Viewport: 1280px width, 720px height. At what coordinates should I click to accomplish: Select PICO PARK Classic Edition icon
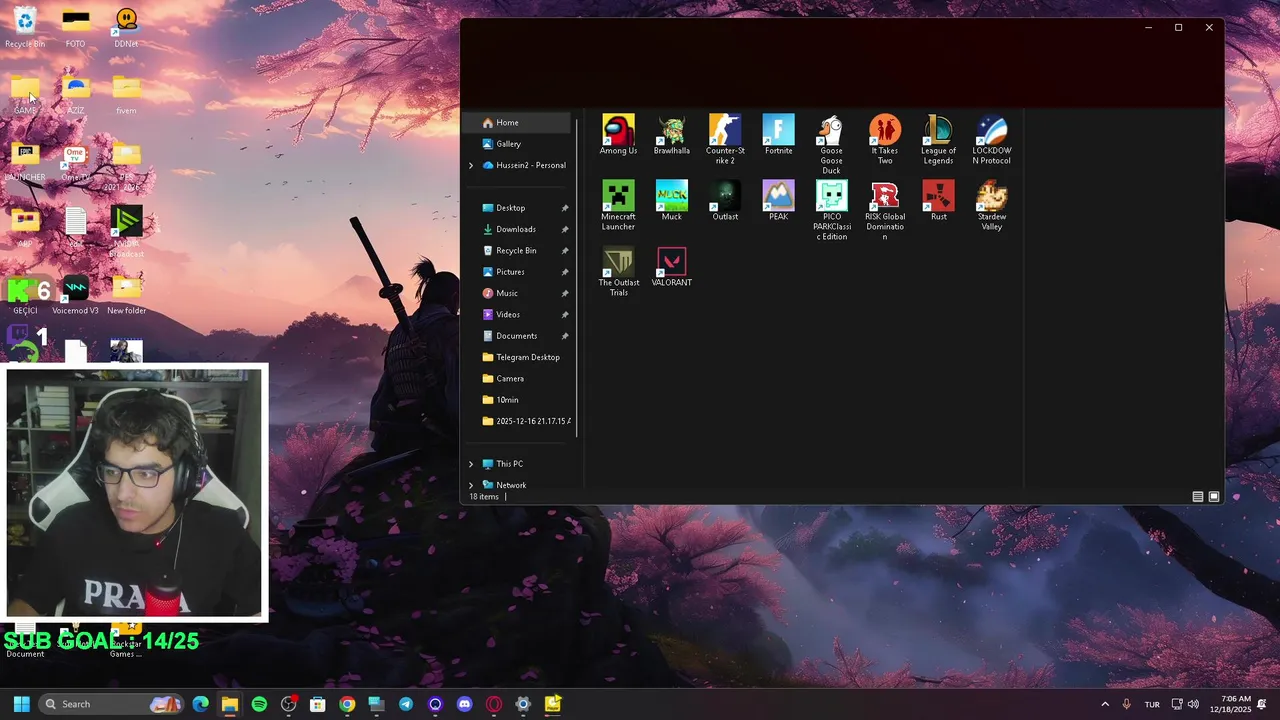[831, 211]
